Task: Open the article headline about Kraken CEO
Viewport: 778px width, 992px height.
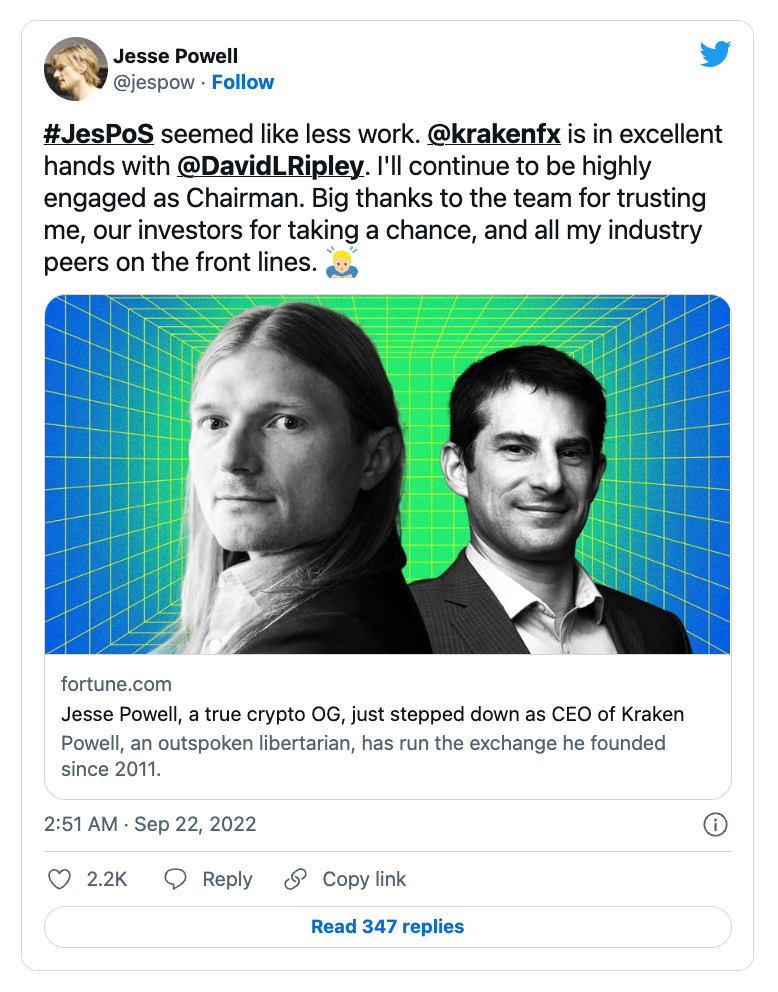Action: coord(373,714)
